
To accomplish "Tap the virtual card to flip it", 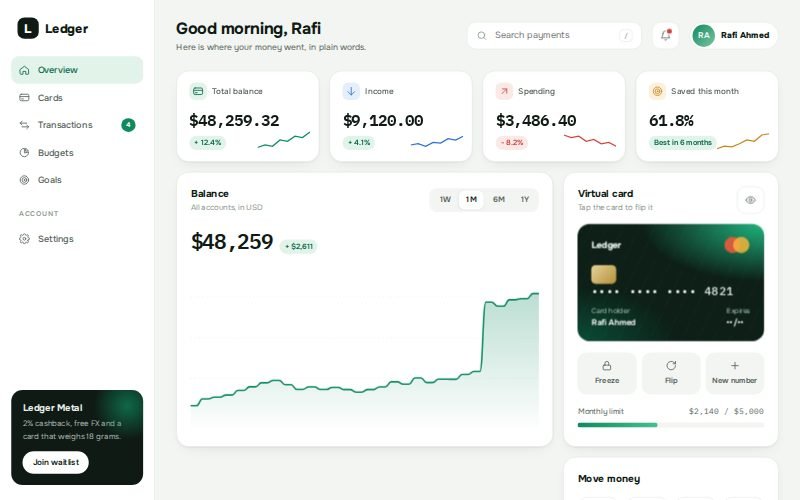I will [670, 282].
